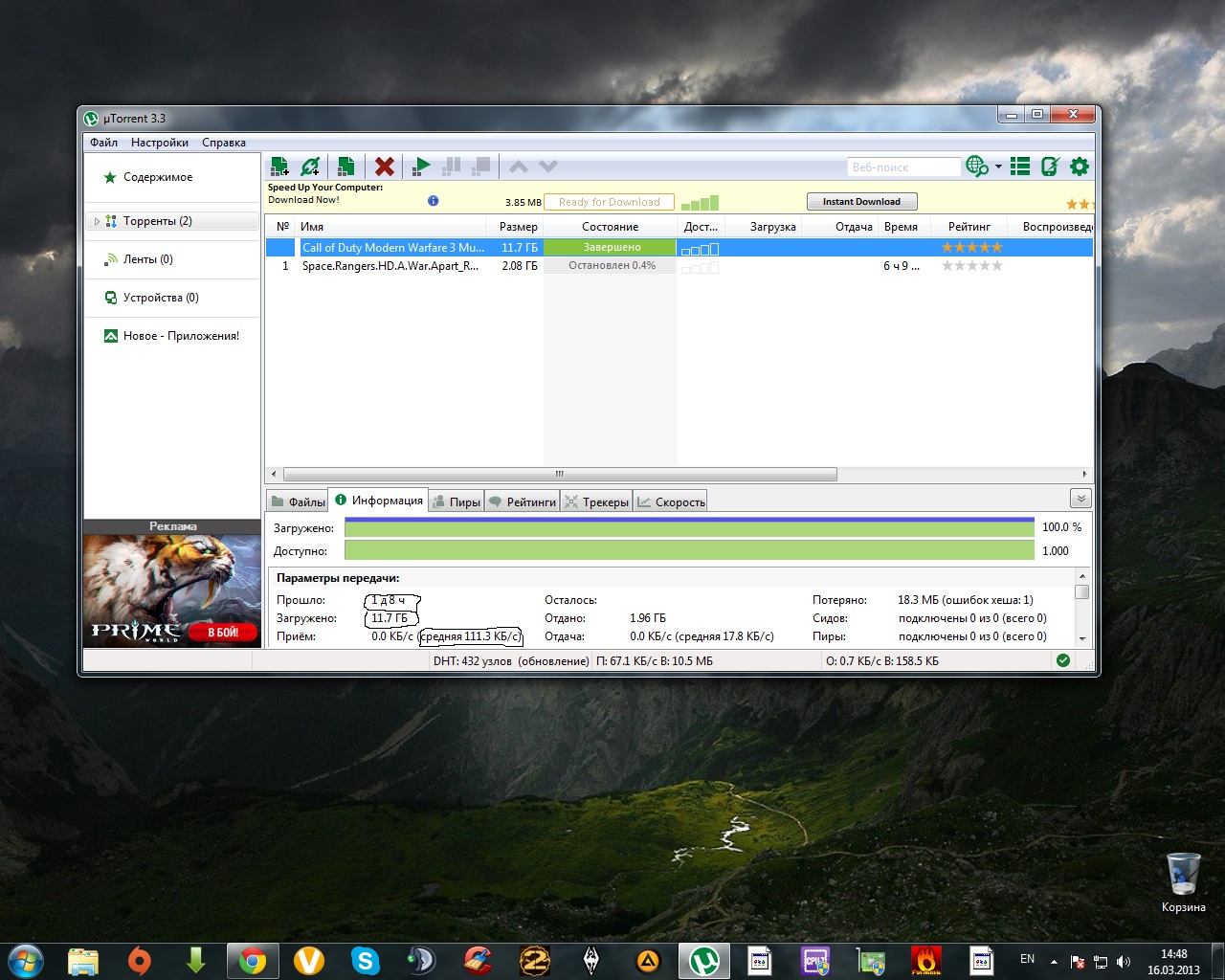Click the blue info icon in ad bar
This screenshot has height=980, width=1225.
[433, 201]
